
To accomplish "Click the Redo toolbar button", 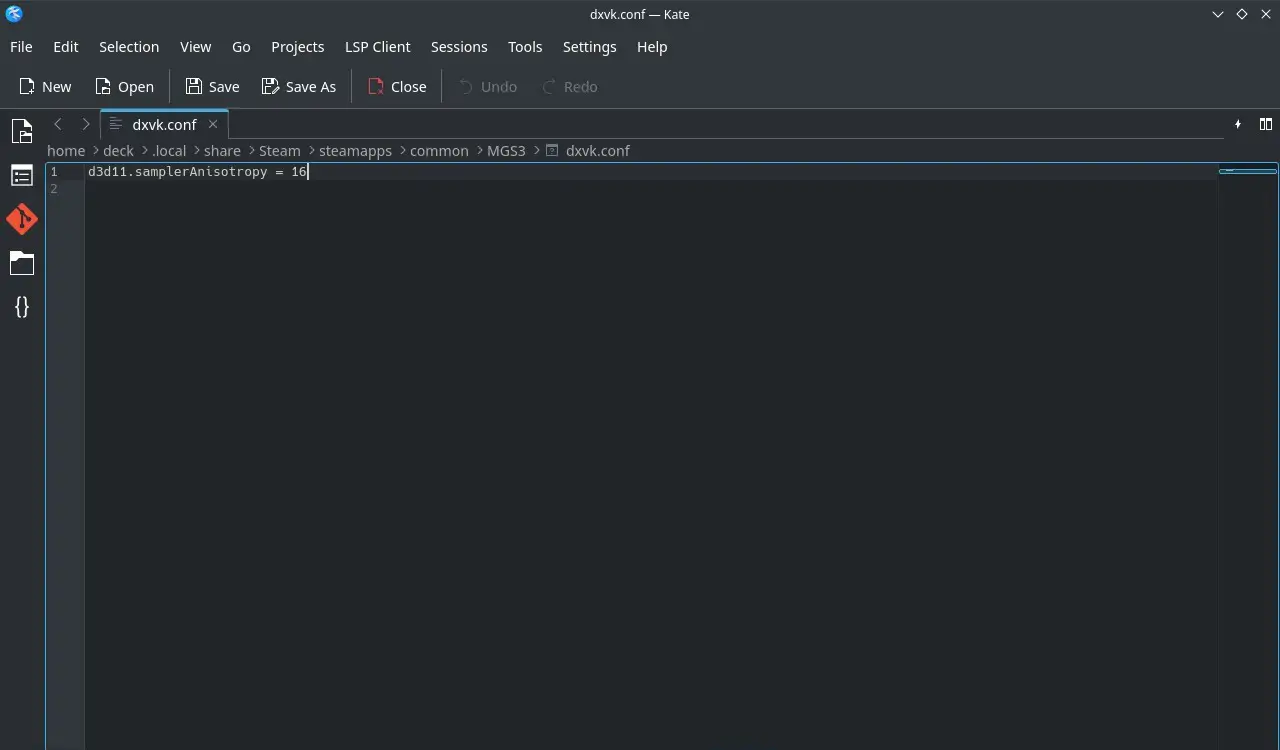I will (x=570, y=87).
